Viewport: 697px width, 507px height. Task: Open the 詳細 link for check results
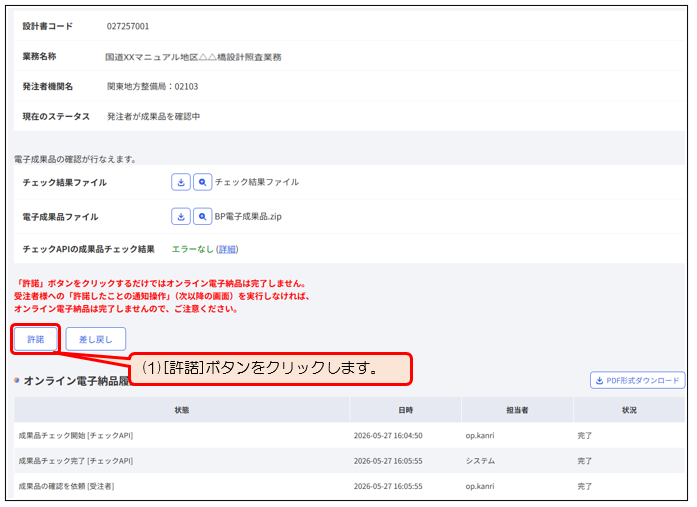(x=227, y=249)
